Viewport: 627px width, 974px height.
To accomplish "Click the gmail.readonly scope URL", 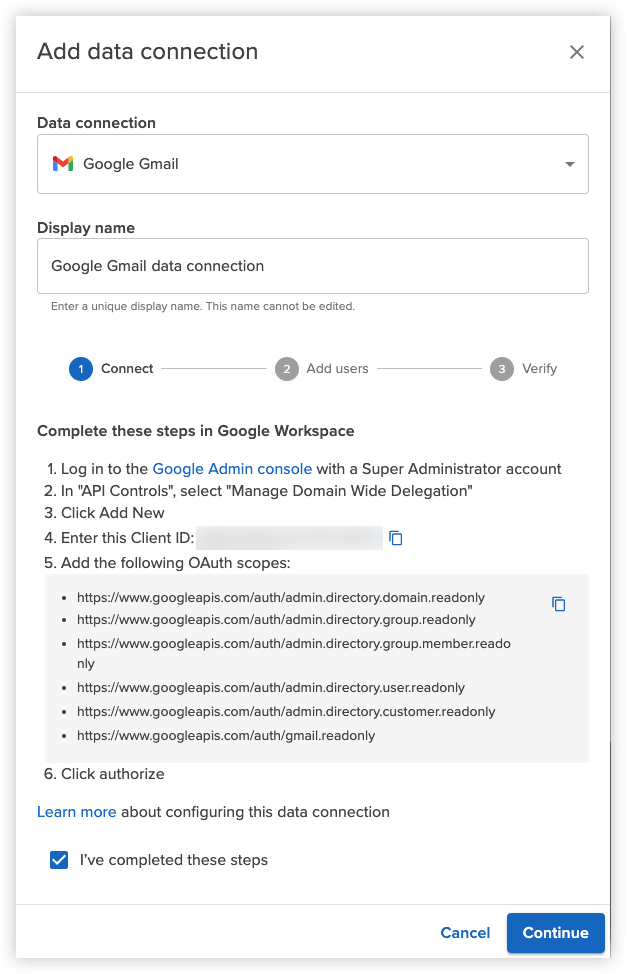I will (226, 736).
